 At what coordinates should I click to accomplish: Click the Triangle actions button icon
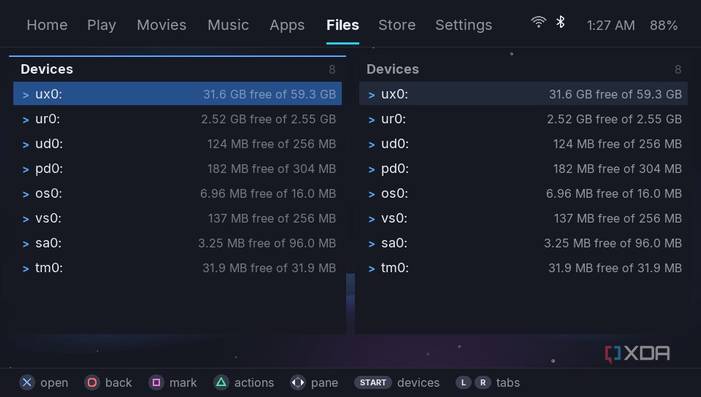pyautogui.click(x=221, y=383)
